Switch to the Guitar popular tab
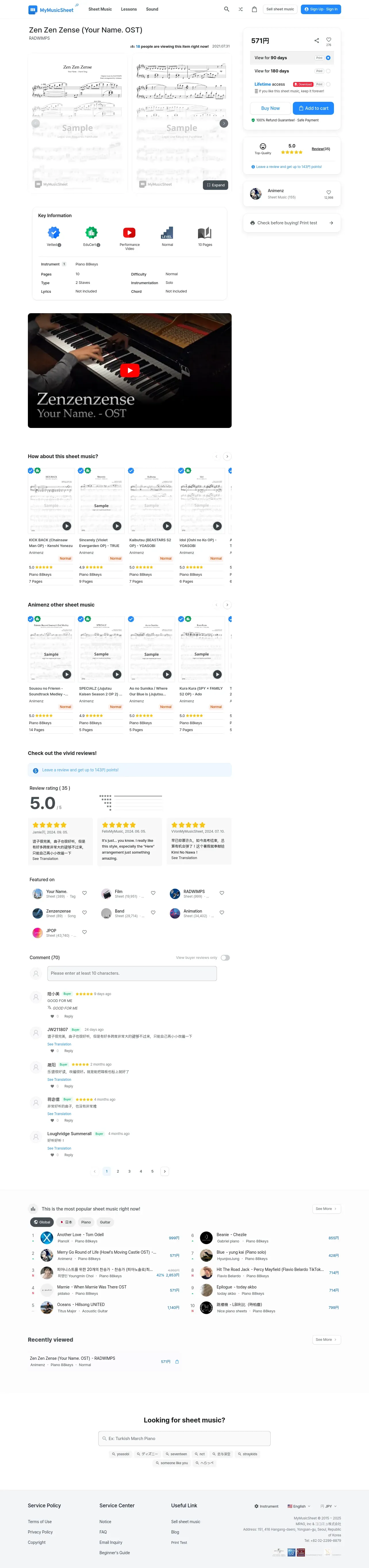The width and height of the screenshot is (369, 1568). (105, 1222)
